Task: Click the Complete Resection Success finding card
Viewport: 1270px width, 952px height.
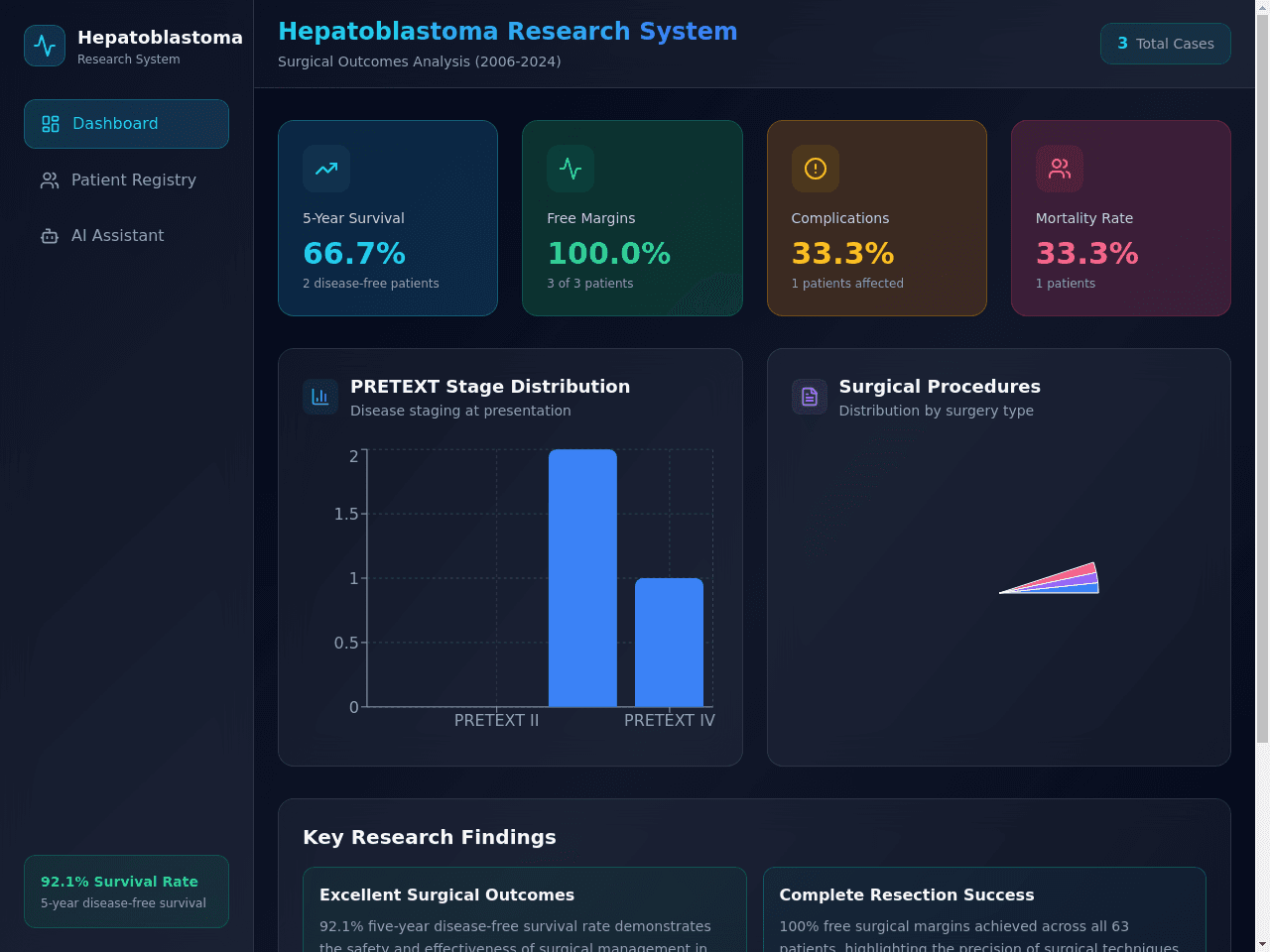Action: 984,909
